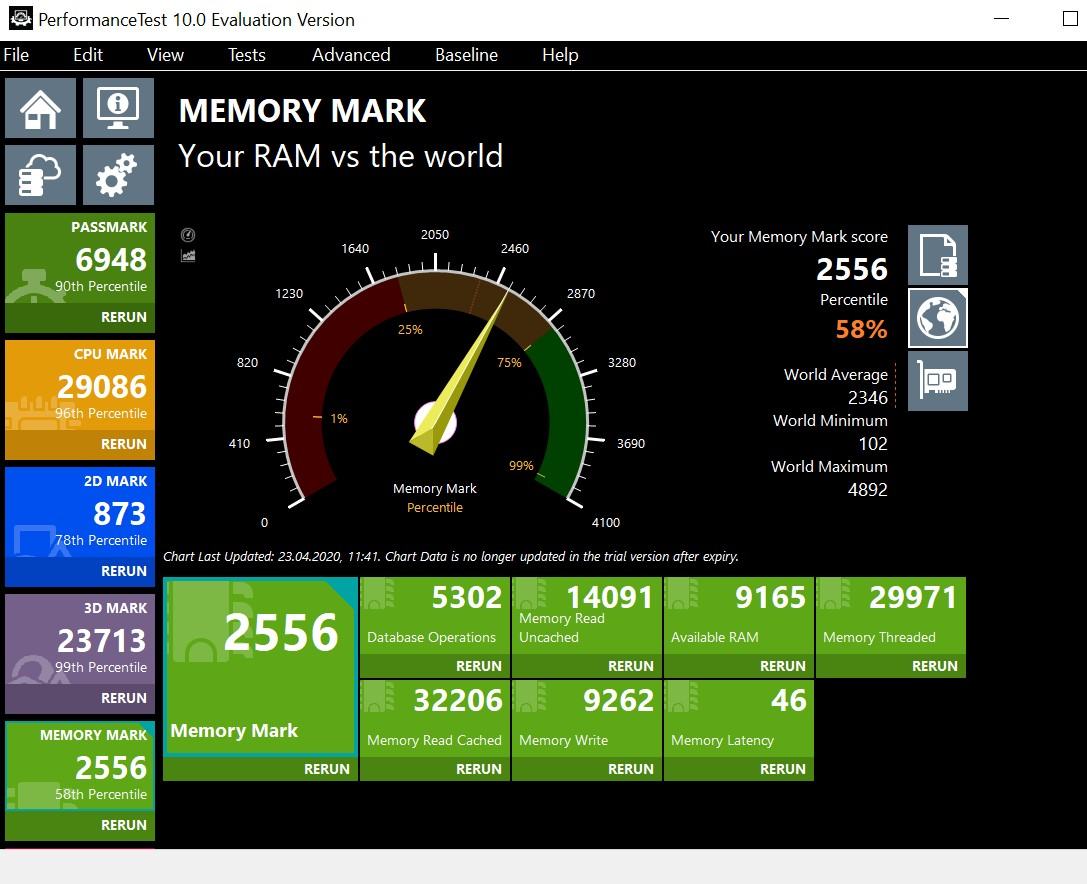The image size is (1087, 884).
Task: Open the File menu
Action: [x=17, y=55]
